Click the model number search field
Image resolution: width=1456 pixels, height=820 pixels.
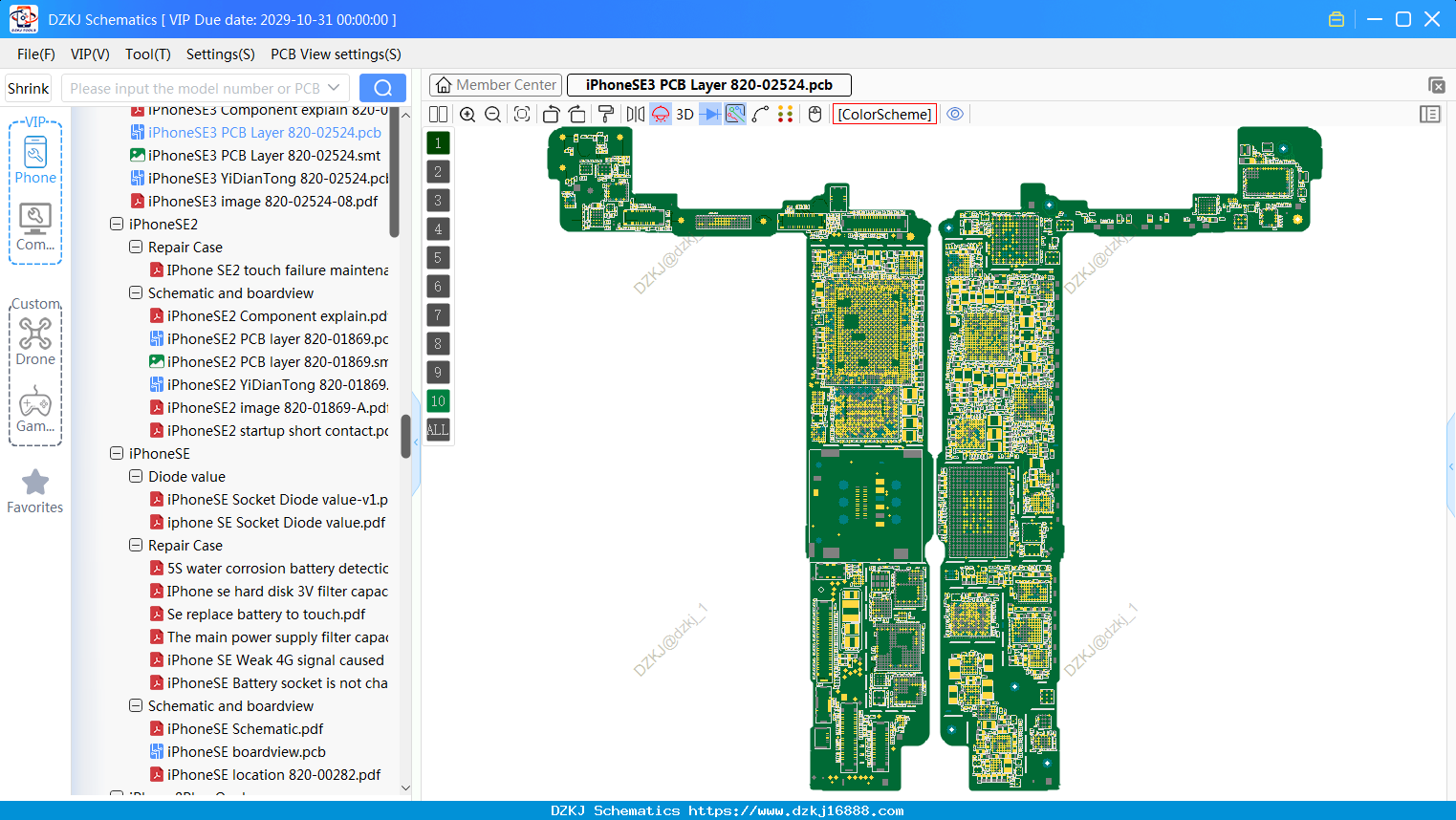(x=195, y=88)
